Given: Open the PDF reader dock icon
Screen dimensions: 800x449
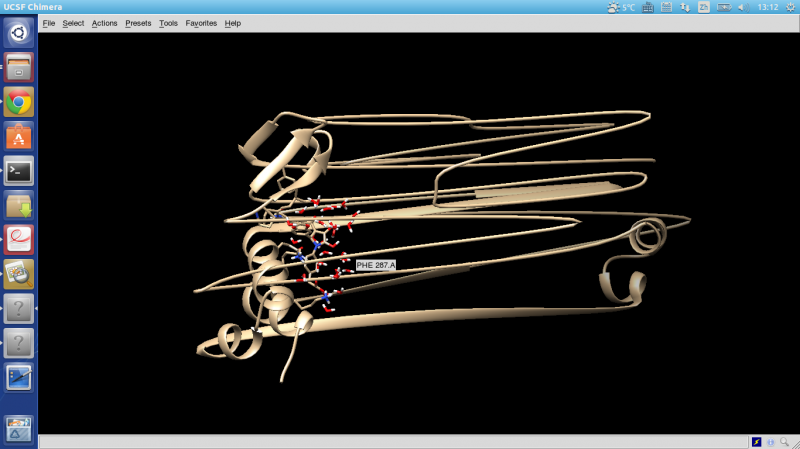Looking at the screenshot, I should coord(19,240).
